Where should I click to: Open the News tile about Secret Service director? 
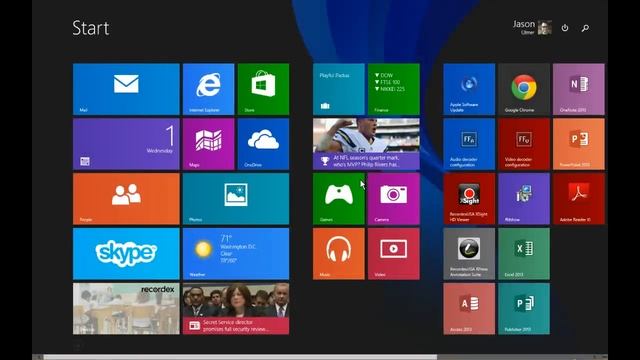pyautogui.click(x=236, y=309)
